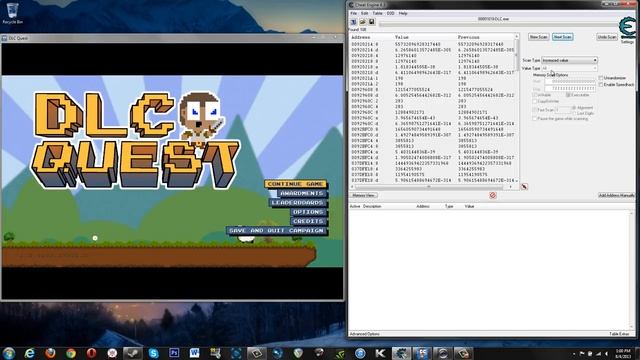640x360 pixels.
Task: Select Credits in DLC Quest menu
Action: tap(309, 221)
